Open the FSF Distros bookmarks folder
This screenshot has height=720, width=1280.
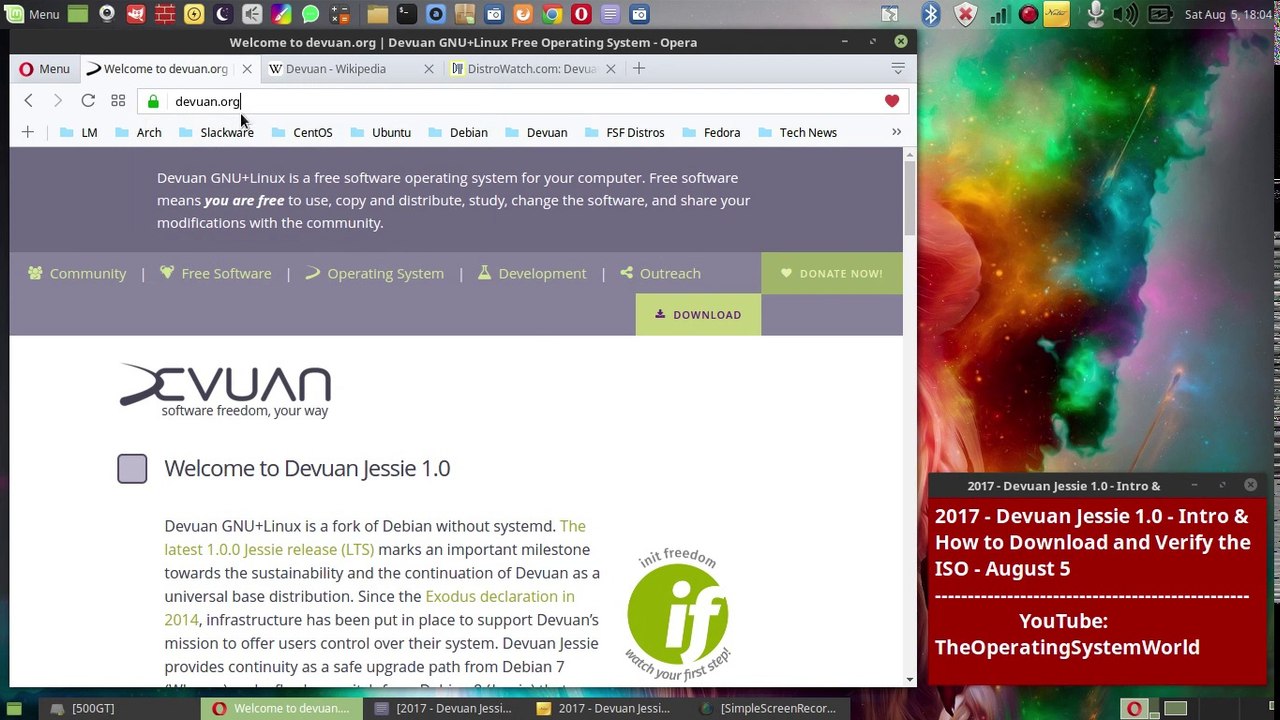[x=624, y=132]
